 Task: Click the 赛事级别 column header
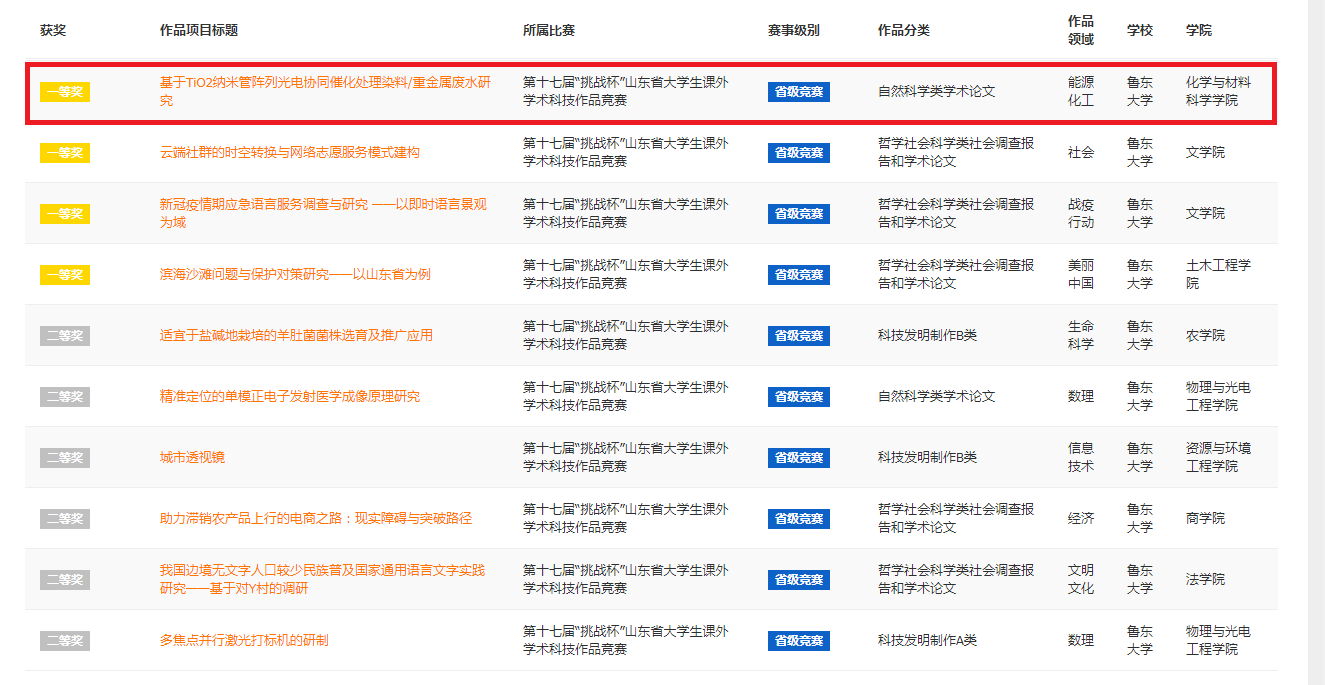click(794, 30)
